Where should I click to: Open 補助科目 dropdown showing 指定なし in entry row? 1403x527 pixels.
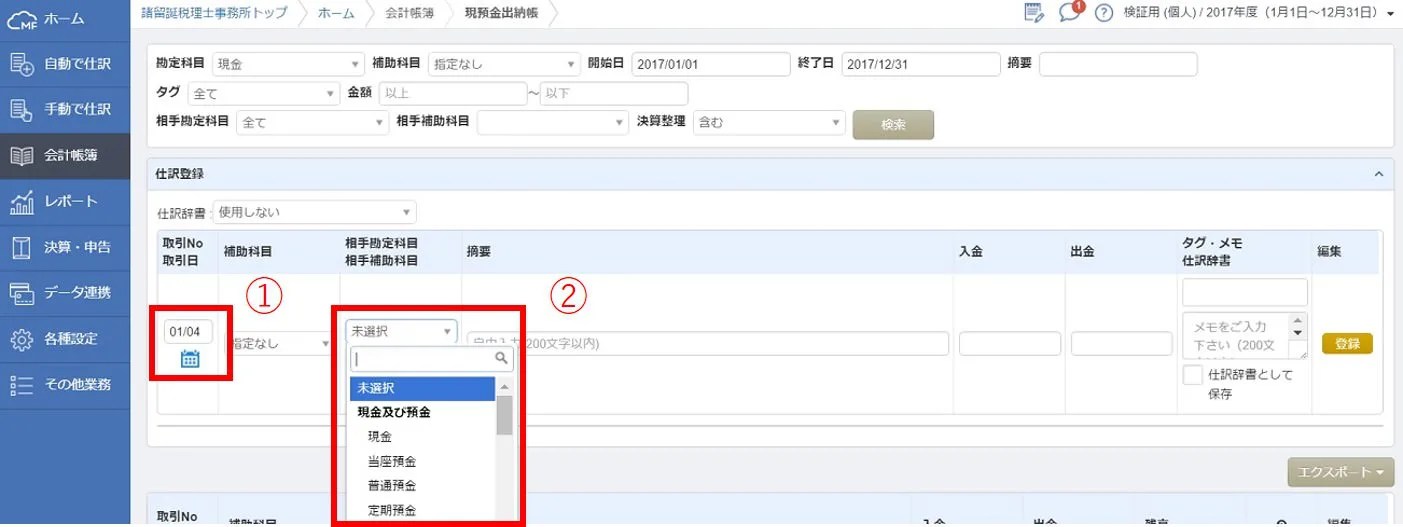click(277, 344)
